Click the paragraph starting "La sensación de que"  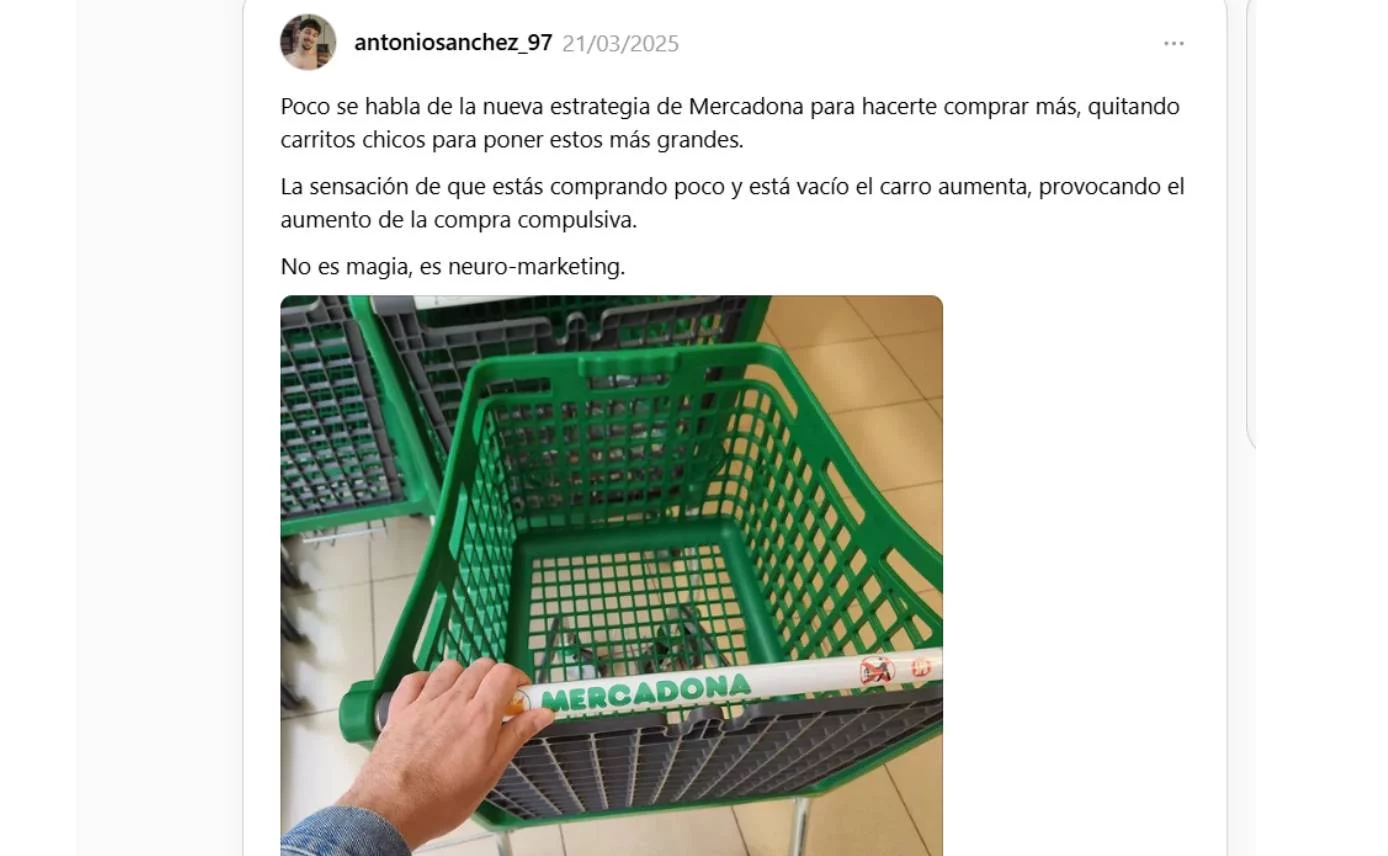[x=732, y=204]
